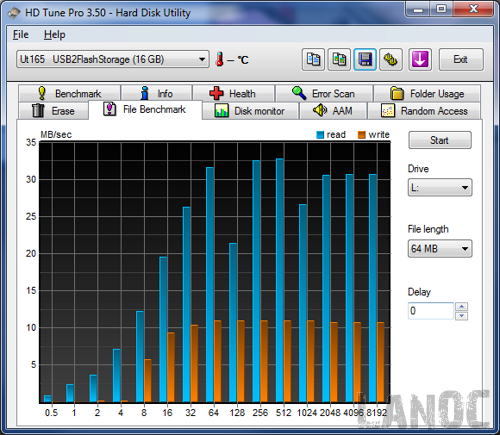The image size is (500, 435).
Task: Switch to the Benchmark tab
Action: 70,93
